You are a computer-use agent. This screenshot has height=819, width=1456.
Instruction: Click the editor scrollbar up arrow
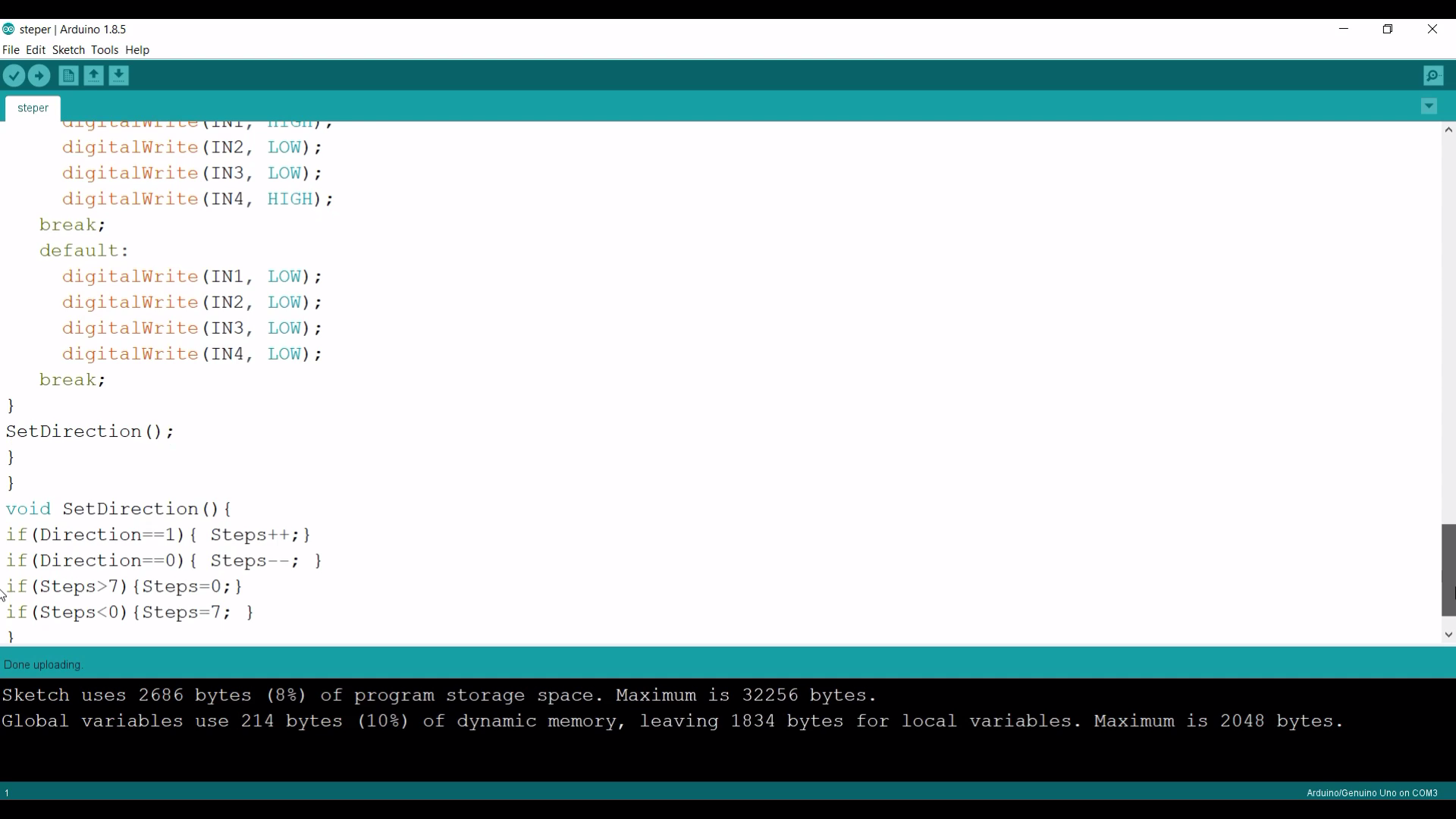pyautogui.click(x=1448, y=130)
